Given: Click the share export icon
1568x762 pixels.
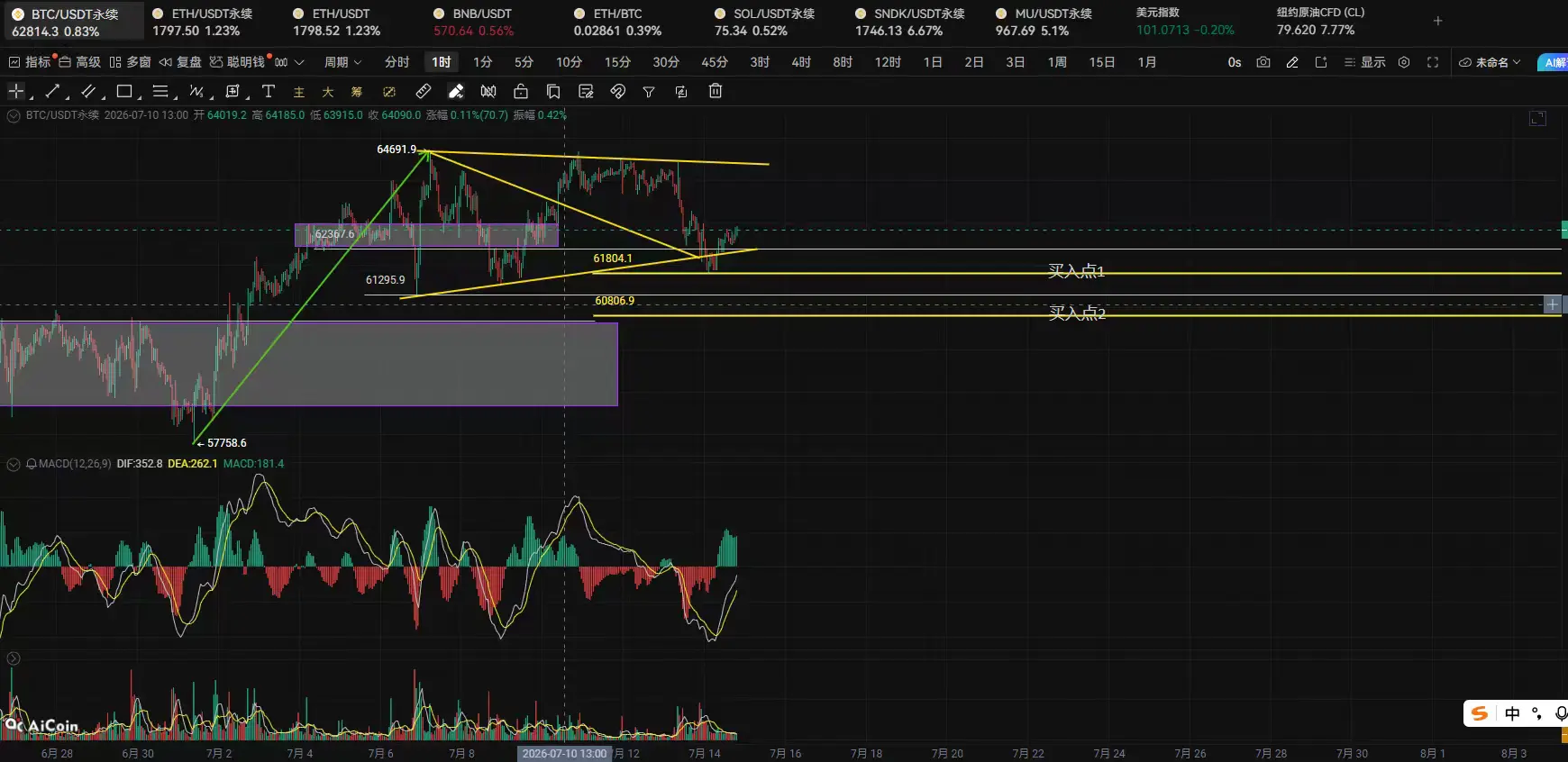Looking at the screenshot, I should 1321,62.
